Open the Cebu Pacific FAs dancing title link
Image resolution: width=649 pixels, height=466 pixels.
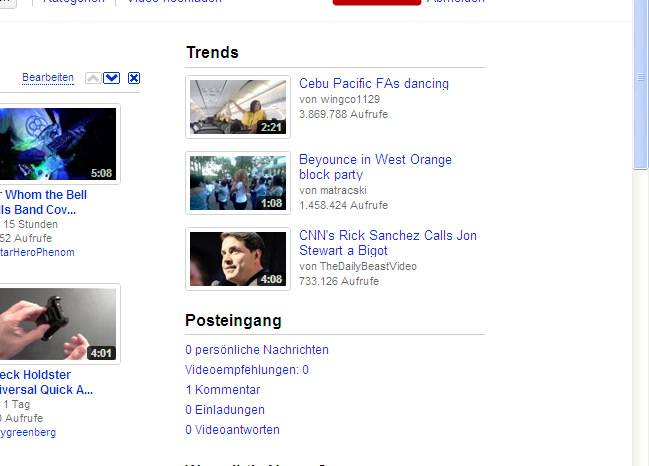[x=374, y=84]
